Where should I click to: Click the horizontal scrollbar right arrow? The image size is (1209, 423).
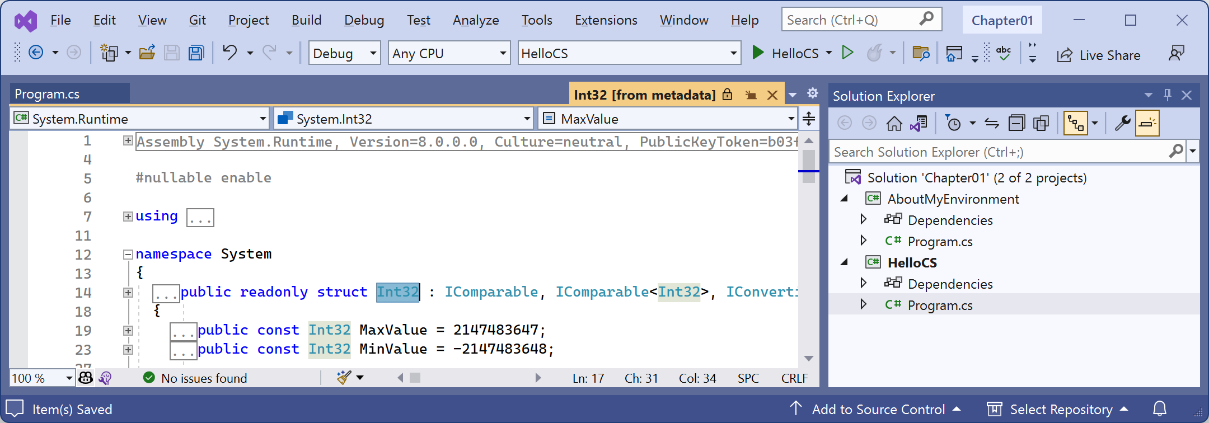tap(538, 378)
